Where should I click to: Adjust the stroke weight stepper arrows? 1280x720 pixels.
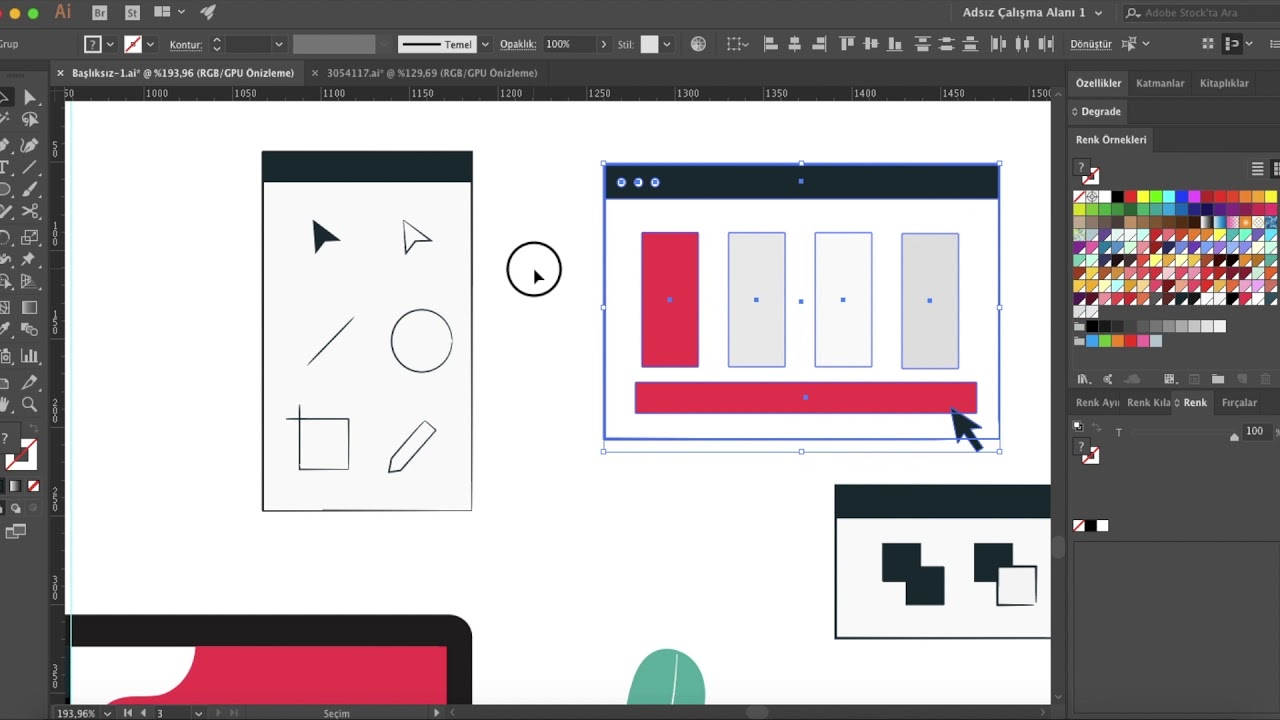pos(216,45)
